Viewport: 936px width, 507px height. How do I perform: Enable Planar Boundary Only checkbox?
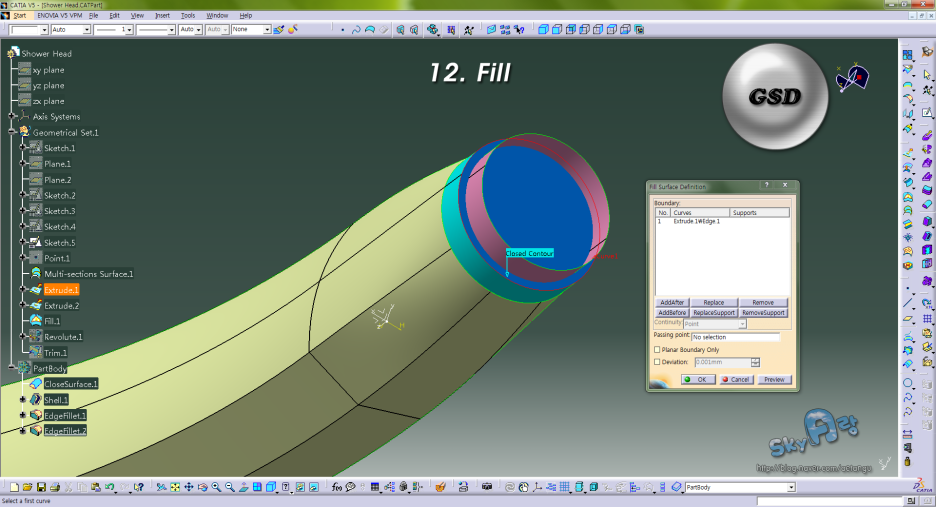click(x=657, y=350)
